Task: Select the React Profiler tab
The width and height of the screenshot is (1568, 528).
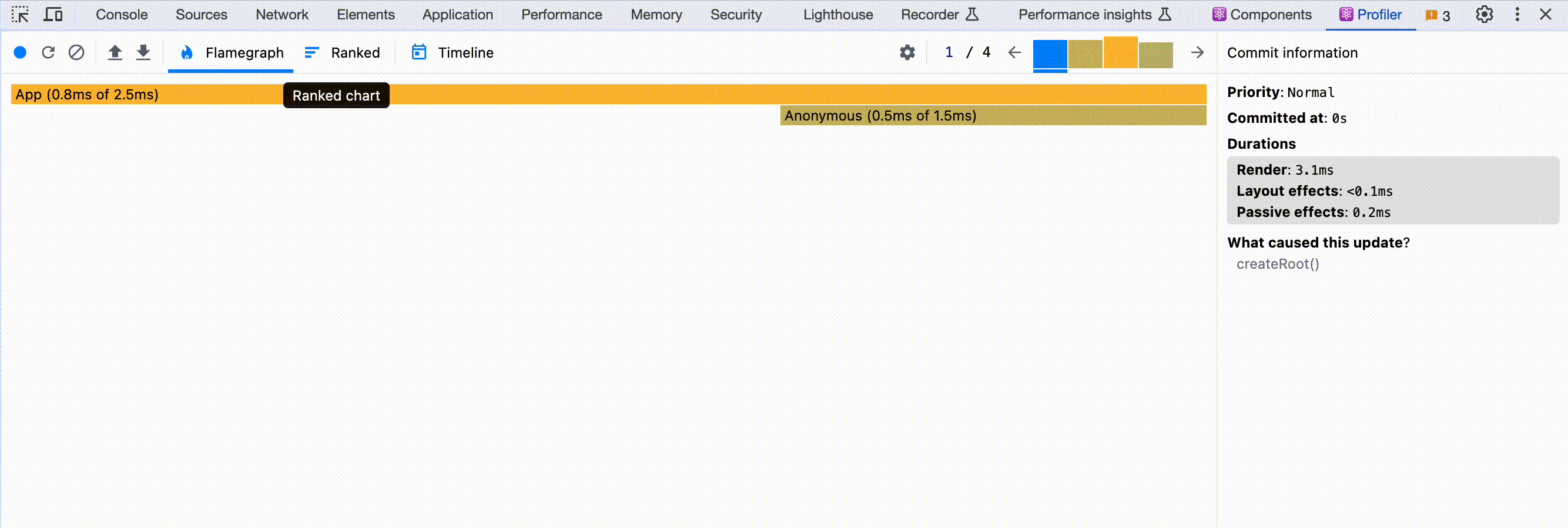Action: [x=1371, y=15]
